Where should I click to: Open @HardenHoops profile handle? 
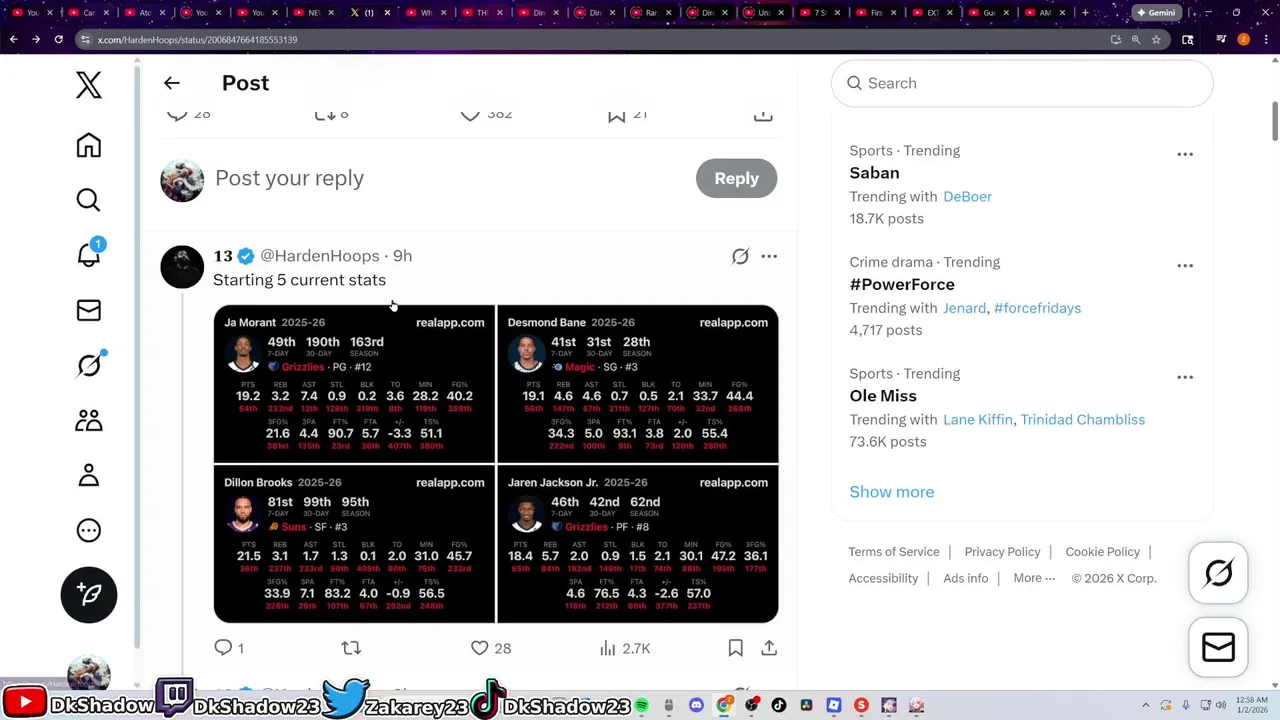(x=320, y=256)
